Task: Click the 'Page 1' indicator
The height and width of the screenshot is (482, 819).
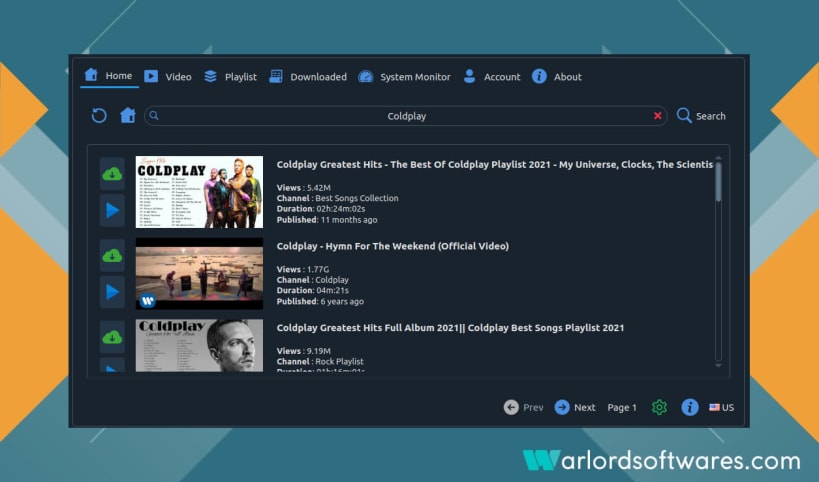Action: [622, 408]
